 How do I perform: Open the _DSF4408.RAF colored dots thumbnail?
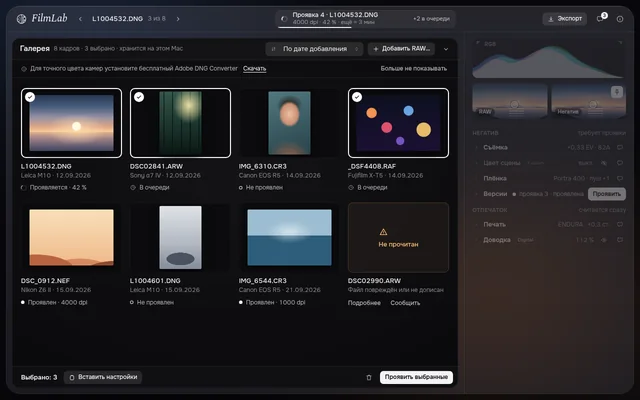coord(398,123)
